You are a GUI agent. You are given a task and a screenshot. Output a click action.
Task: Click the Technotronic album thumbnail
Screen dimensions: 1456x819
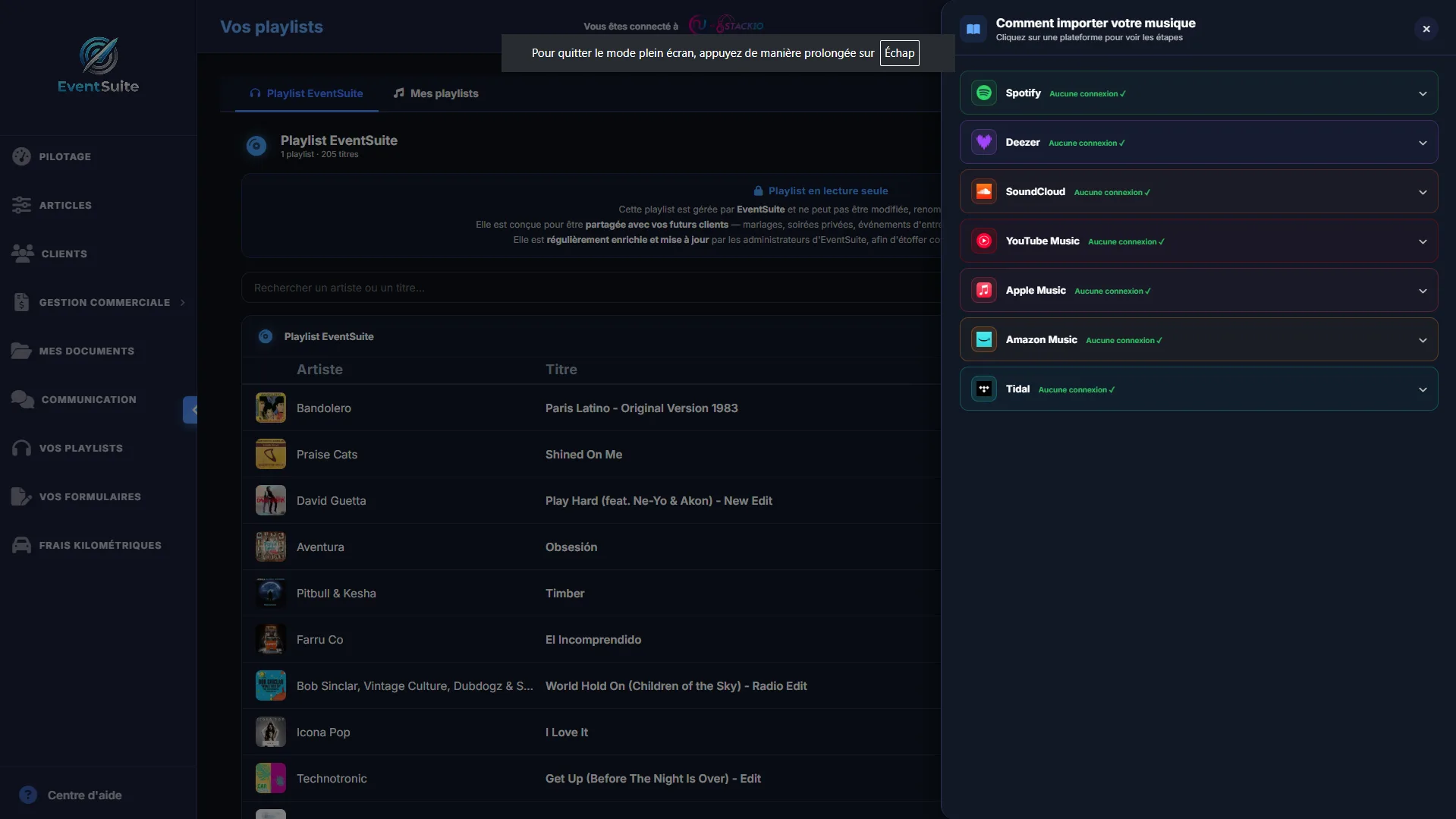click(271, 778)
